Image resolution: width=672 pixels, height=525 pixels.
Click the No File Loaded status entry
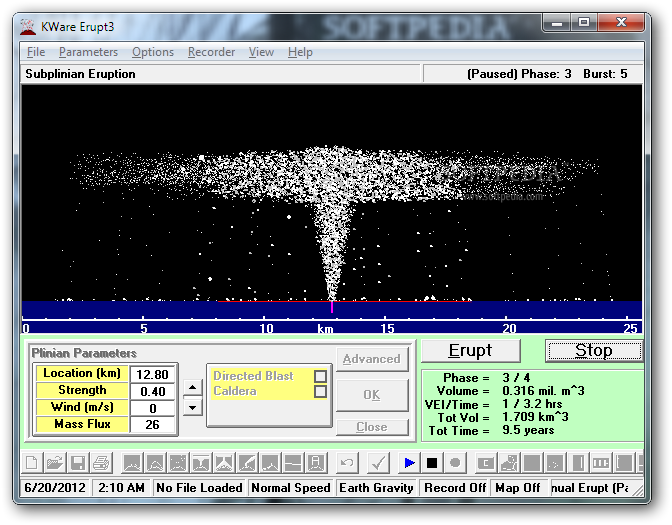tap(199, 488)
